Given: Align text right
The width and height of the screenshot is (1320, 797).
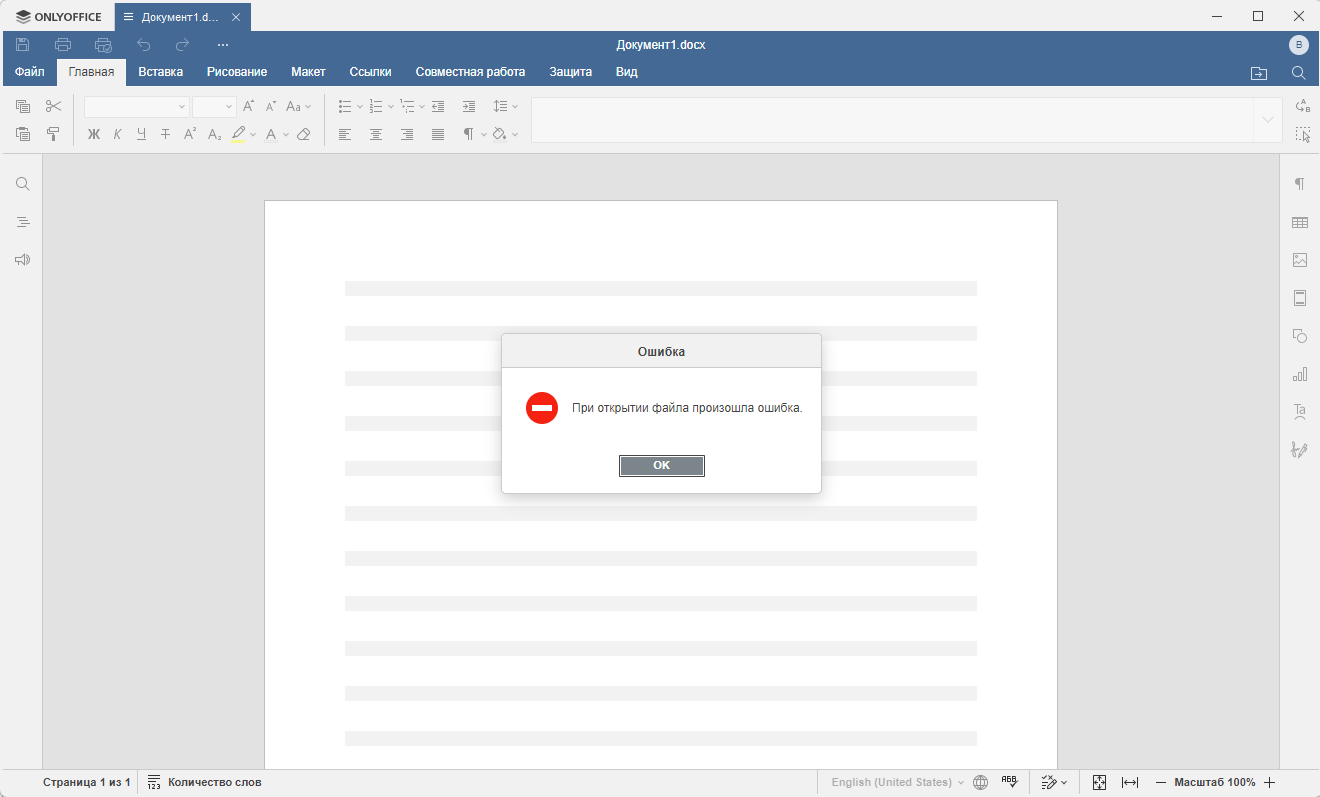Looking at the screenshot, I should (407, 134).
